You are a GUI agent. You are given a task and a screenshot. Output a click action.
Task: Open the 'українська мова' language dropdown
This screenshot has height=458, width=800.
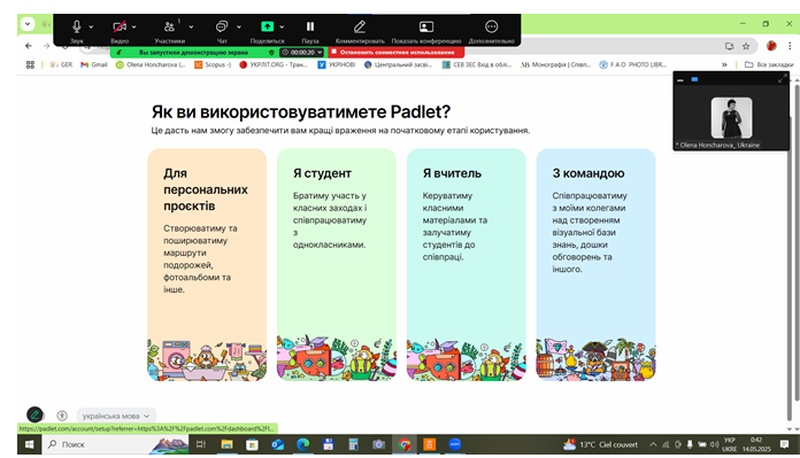click(116, 416)
